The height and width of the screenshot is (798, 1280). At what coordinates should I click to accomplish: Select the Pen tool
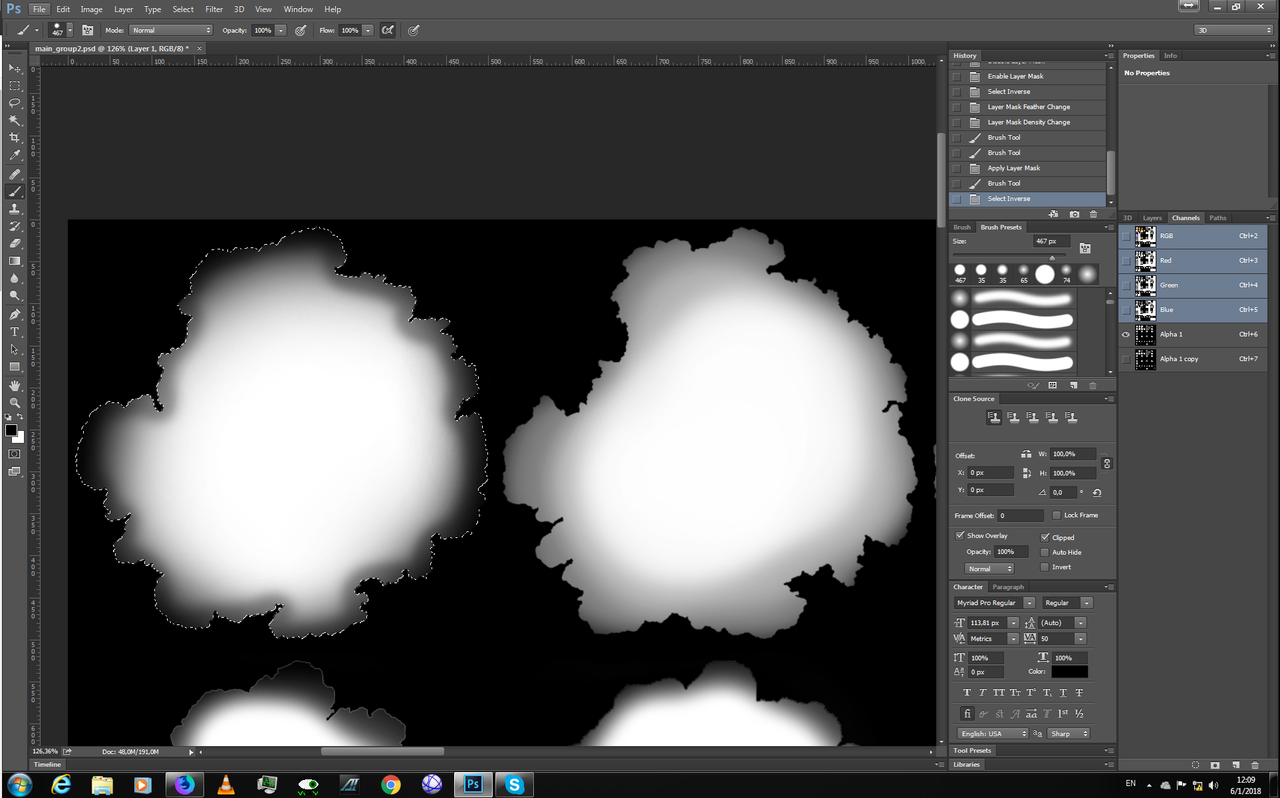pyautogui.click(x=15, y=314)
